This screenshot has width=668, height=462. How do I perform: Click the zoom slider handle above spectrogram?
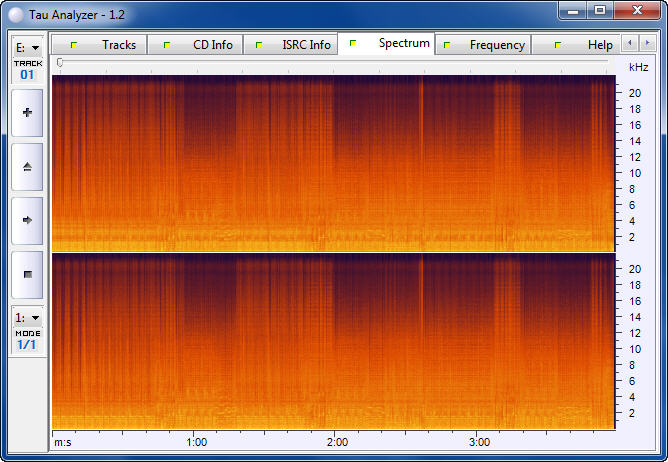pos(60,63)
